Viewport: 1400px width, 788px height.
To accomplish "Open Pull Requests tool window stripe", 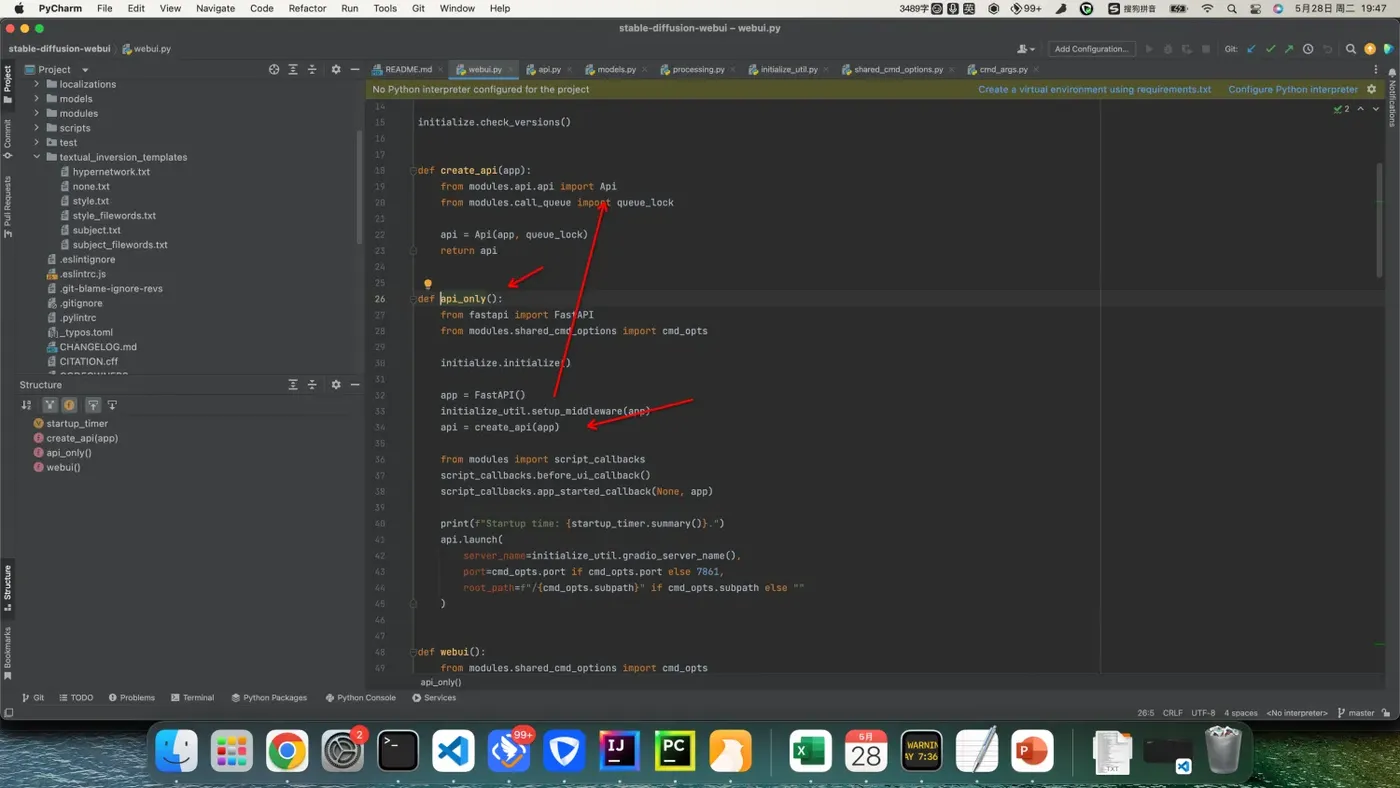I will point(7,207).
